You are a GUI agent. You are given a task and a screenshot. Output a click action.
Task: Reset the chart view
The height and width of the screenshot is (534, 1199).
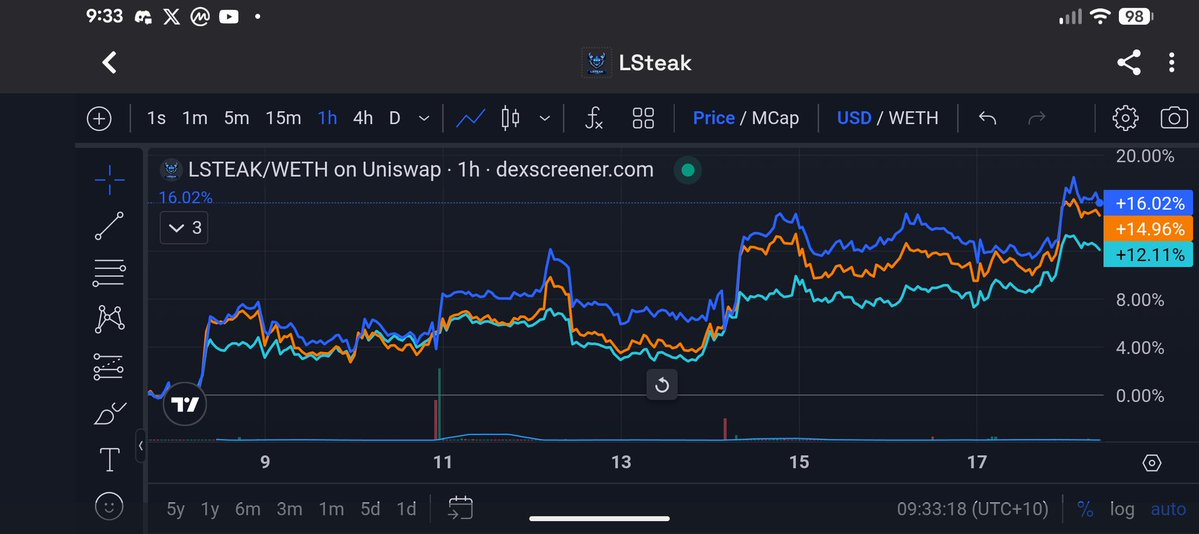point(662,385)
